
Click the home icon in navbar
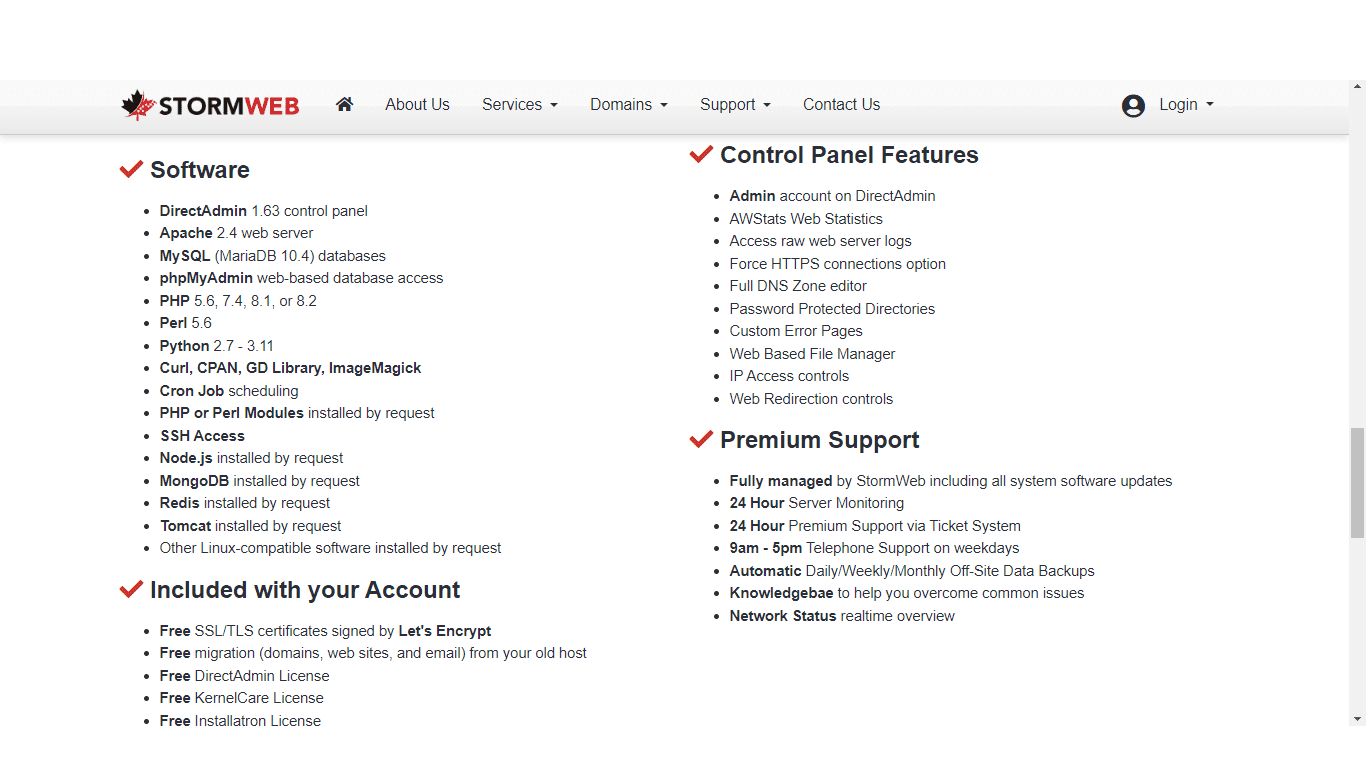click(x=344, y=104)
